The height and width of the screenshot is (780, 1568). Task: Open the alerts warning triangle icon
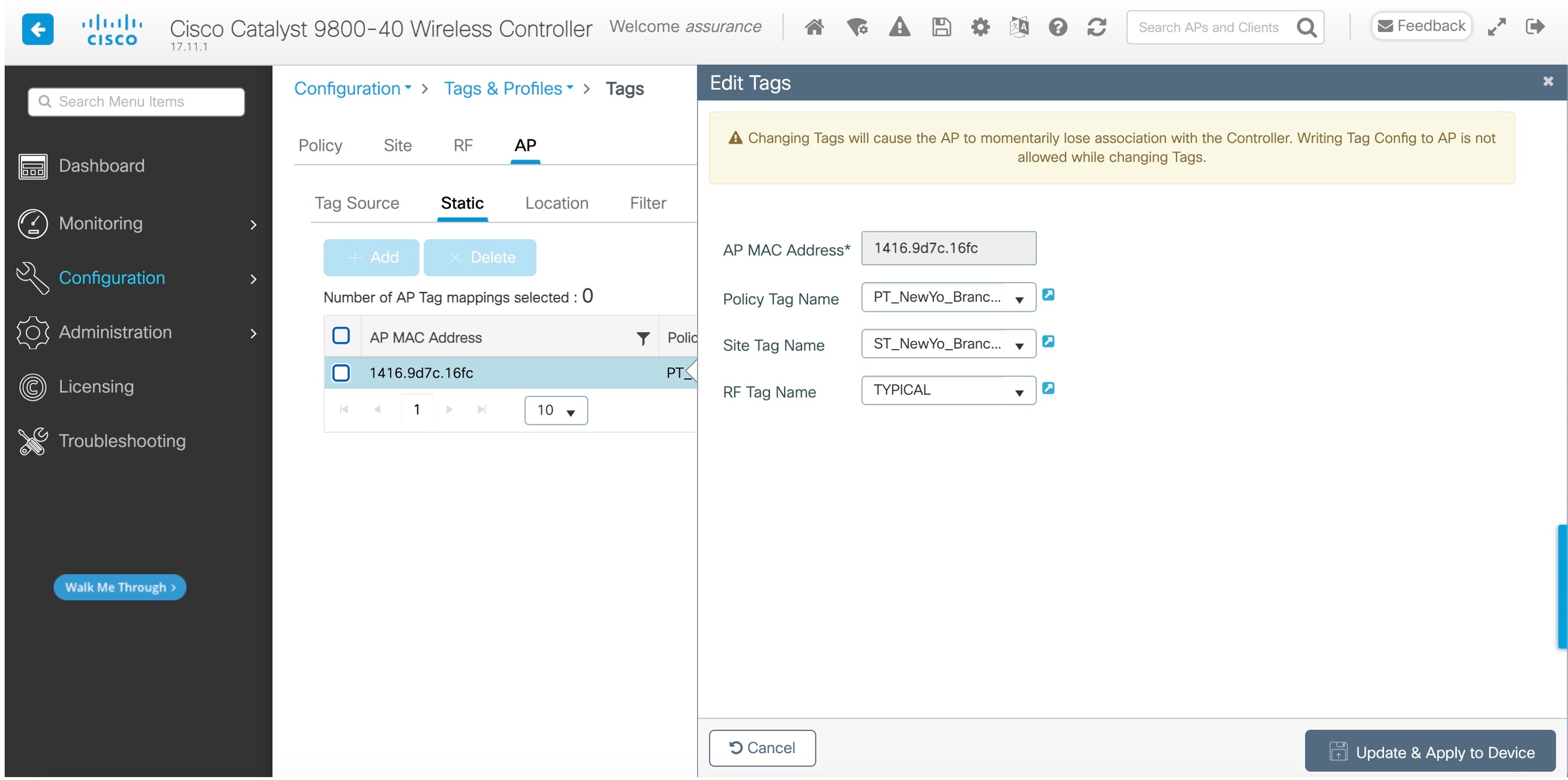click(899, 27)
